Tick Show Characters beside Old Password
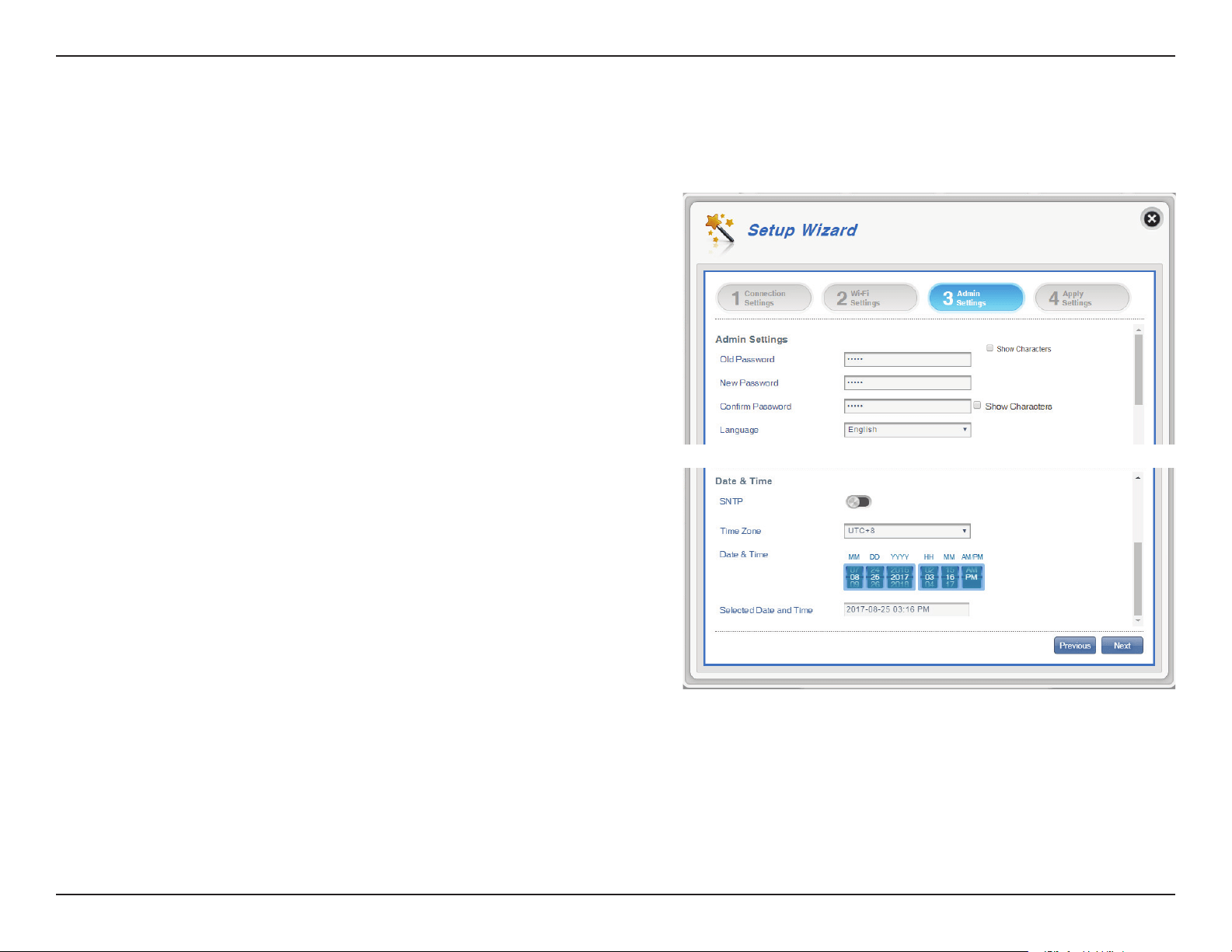This screenshot has height=952, width=1232. click(989, 348)
